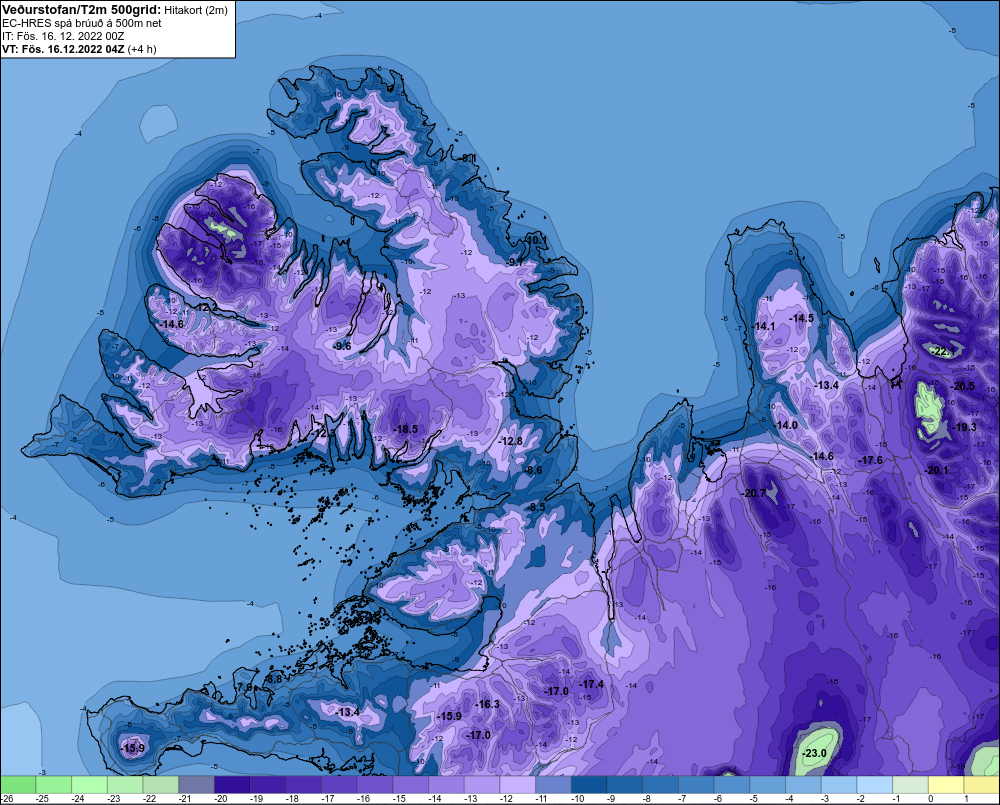Screen dimensions: 1000x805
Task: Click the -14.1 temperature reading
Action: (x=763, y=326)
